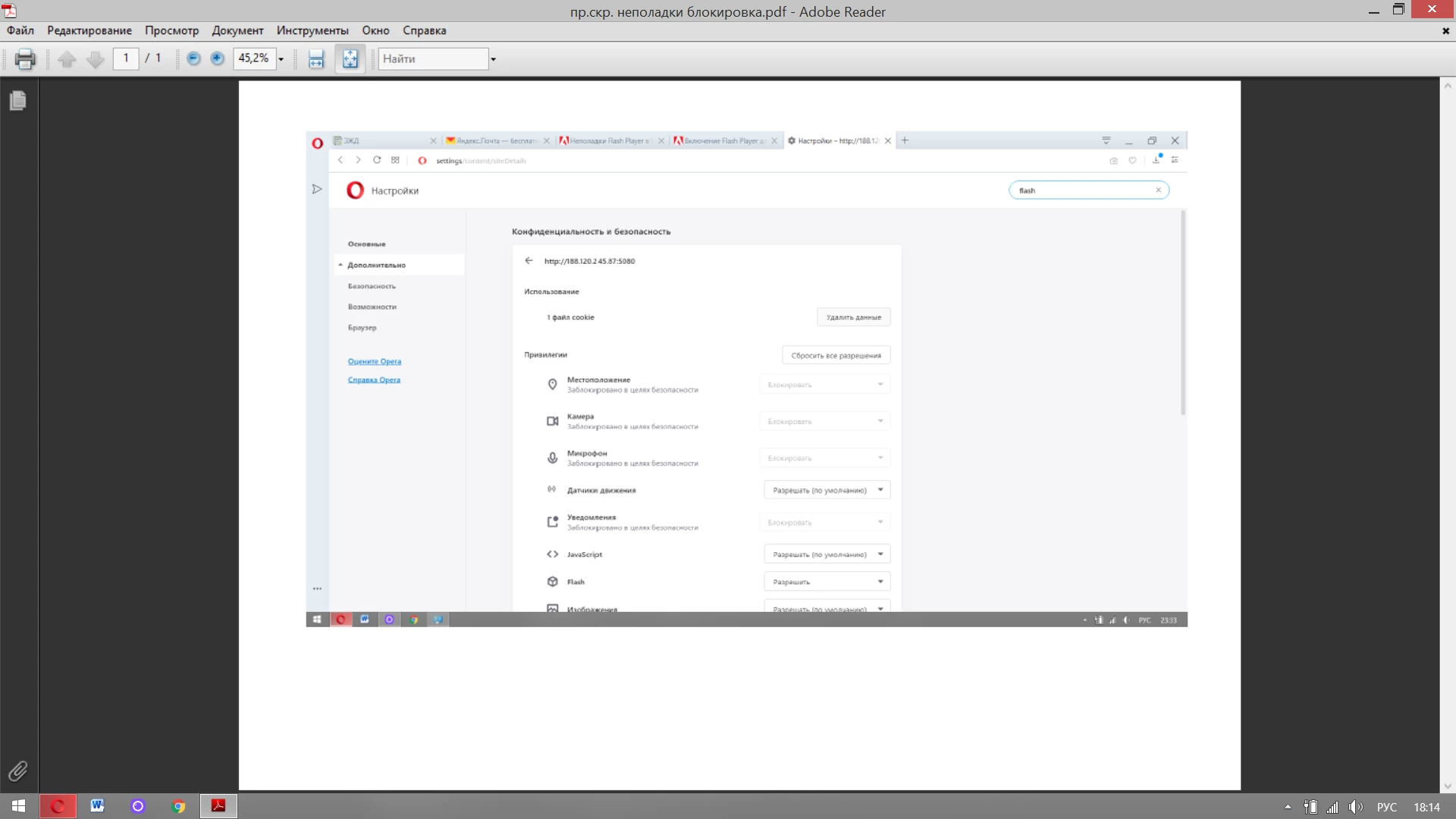This screenshot has height=819, width=1456.
Task: Click the Найти search field
Action: [432, 59]
